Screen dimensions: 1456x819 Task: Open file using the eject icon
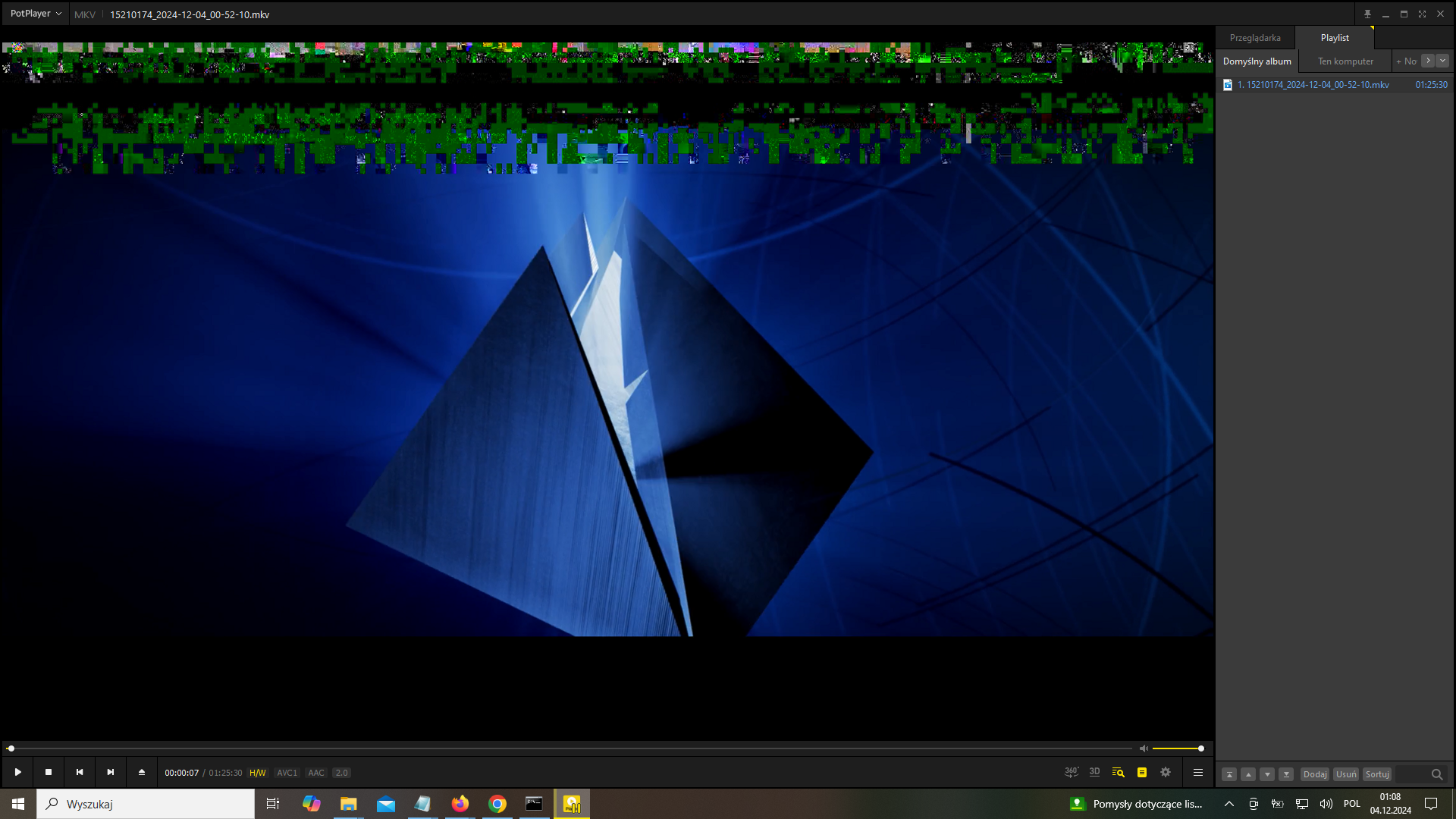(141, 772)
